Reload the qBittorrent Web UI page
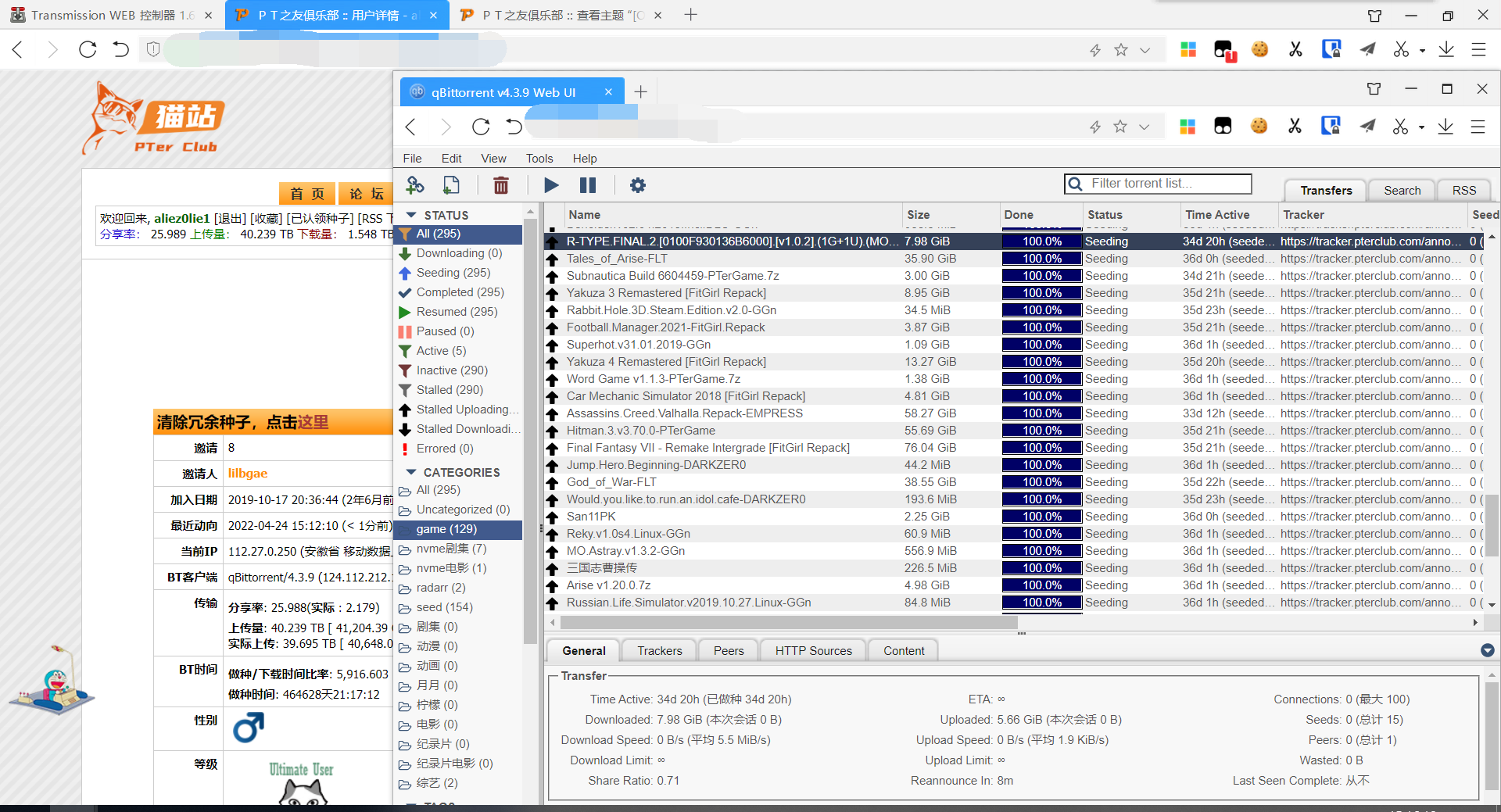 (x=481, y=127)
